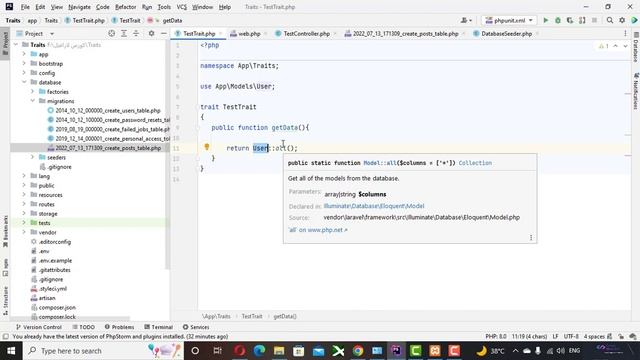640x360 pixels.
Task: Open the phpunit.xml run configuration dropdown
Action: (x=509, y=20)
